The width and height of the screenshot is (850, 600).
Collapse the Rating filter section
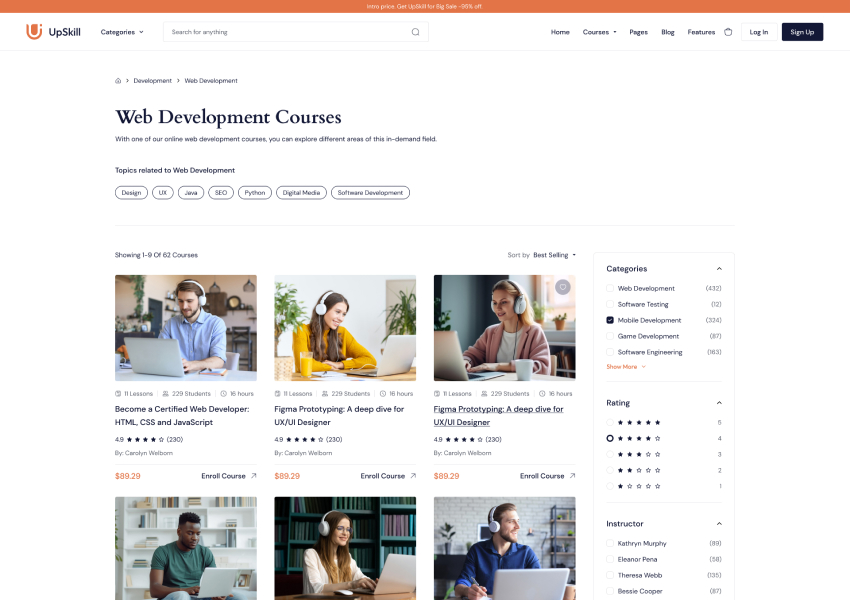tap(719, 402)
